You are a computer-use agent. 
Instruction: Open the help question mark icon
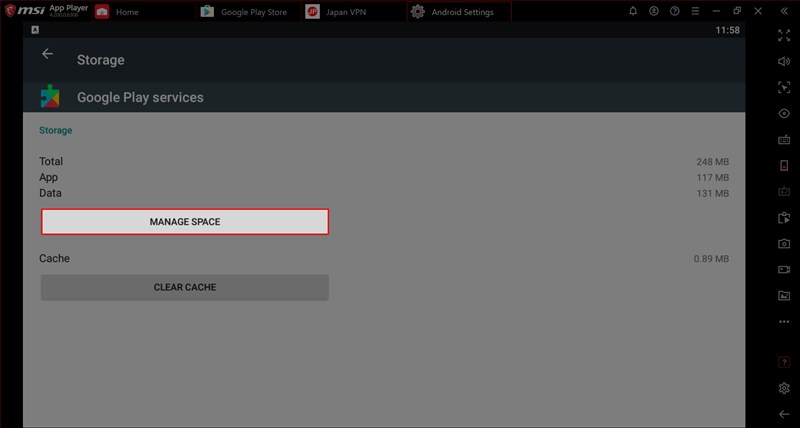click(x=674, y=11)
